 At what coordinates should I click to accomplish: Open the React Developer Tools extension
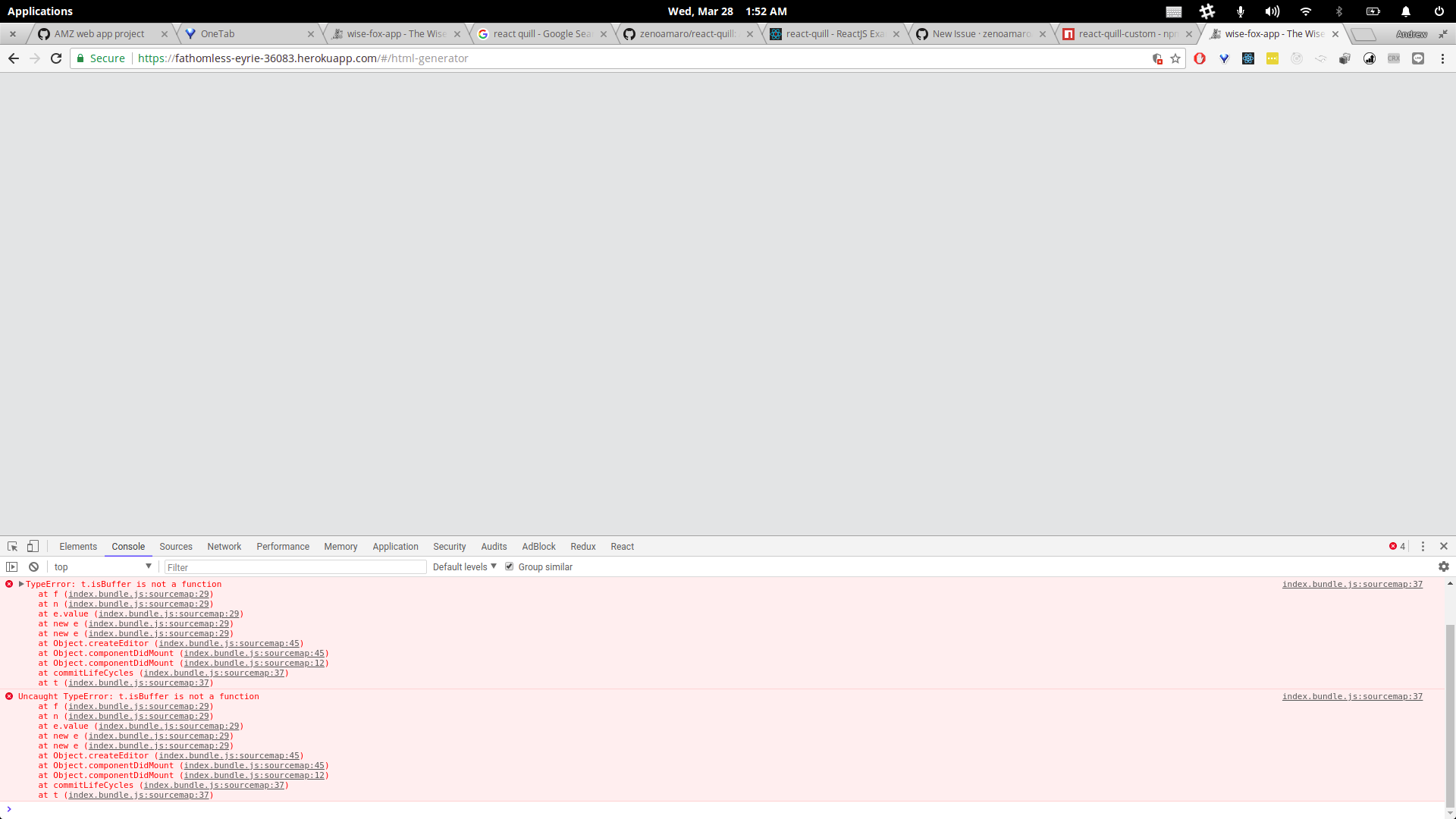(1248, 58)
